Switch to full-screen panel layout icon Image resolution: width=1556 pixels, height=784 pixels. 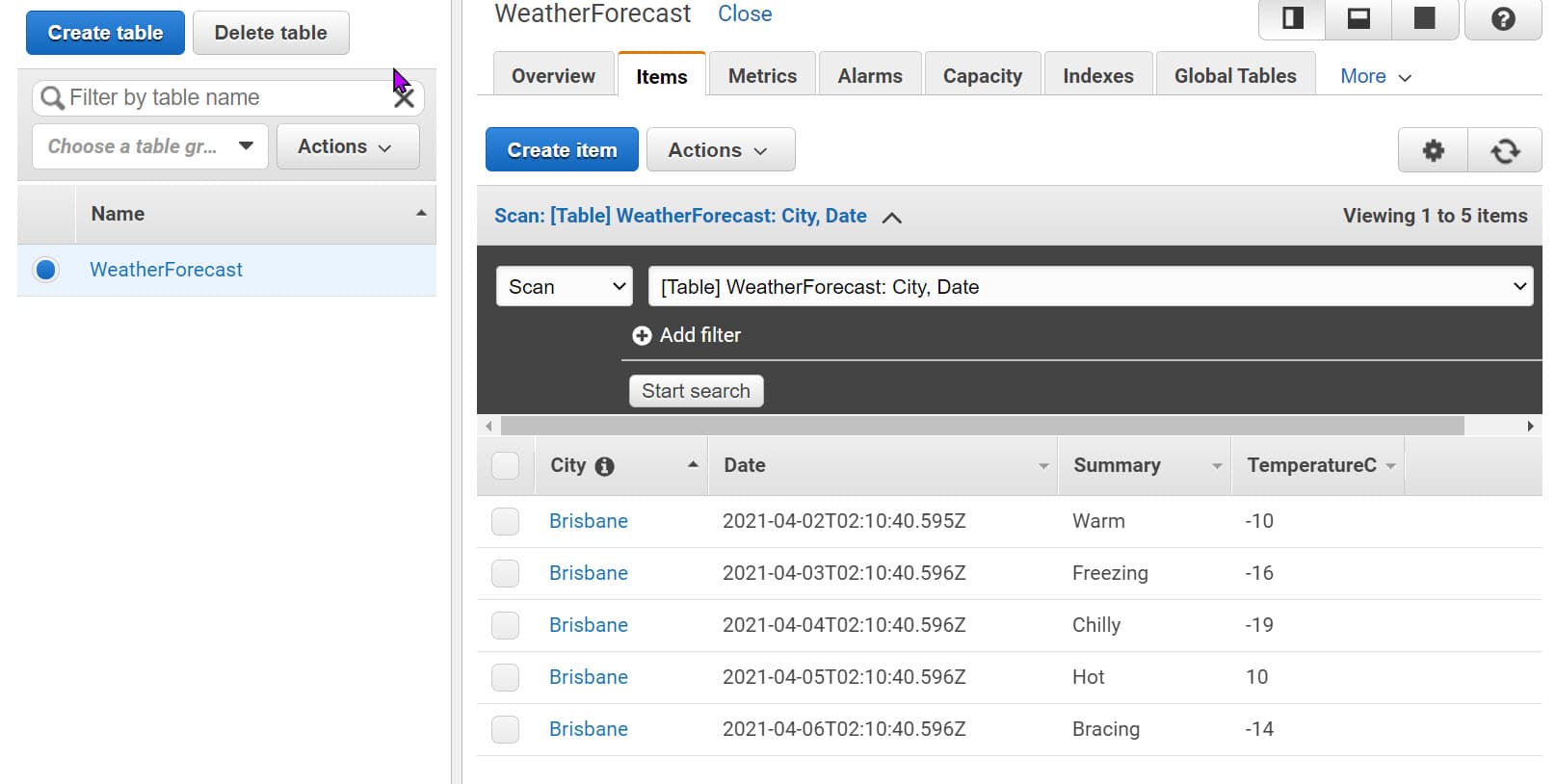(x=1424, y=18)
